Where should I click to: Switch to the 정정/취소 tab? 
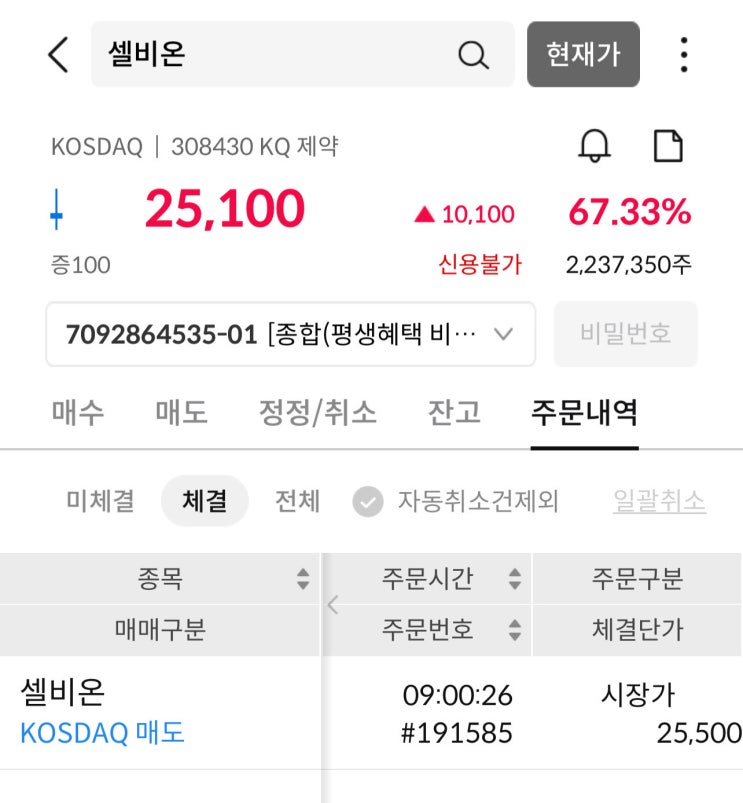pyautogui.click(x=318, y=412)
